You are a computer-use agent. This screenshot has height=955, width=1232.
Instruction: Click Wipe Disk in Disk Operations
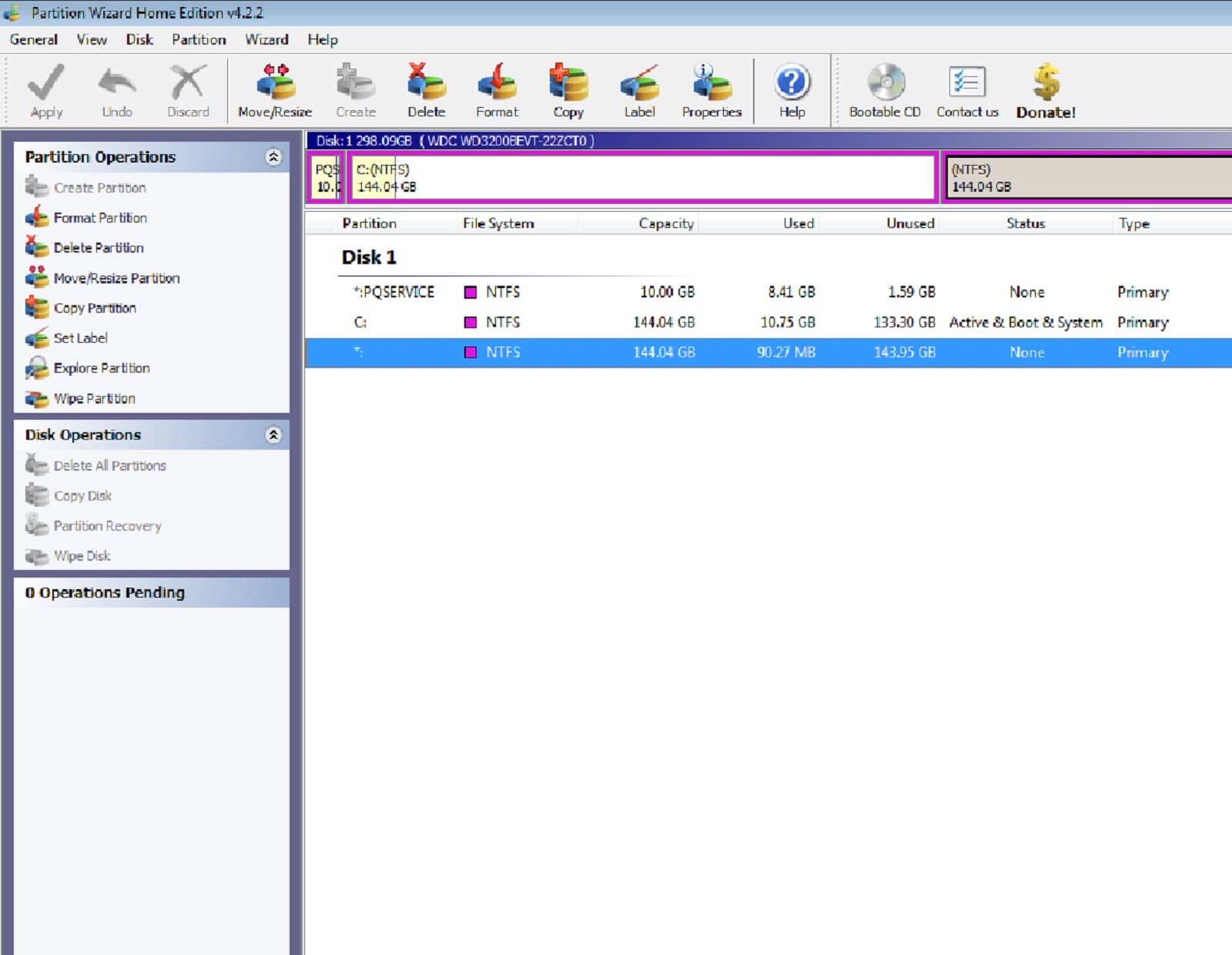click(x=82, y=556)
